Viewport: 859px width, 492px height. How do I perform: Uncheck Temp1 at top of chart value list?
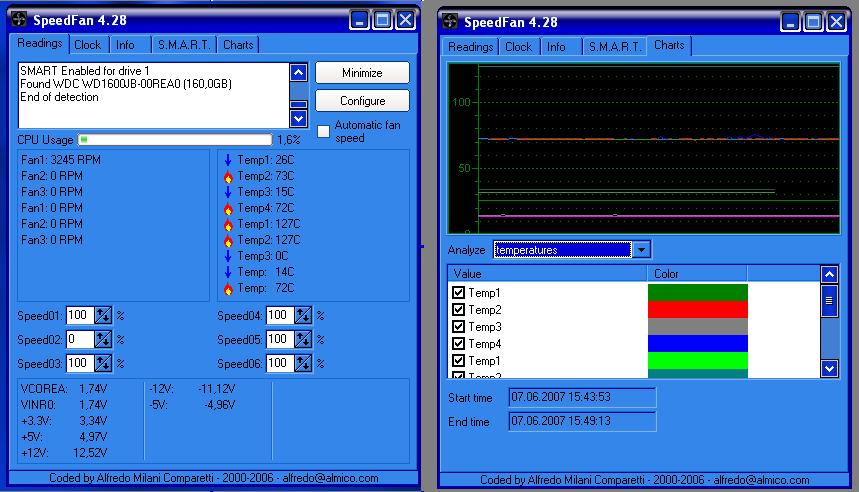pos(459,293)
